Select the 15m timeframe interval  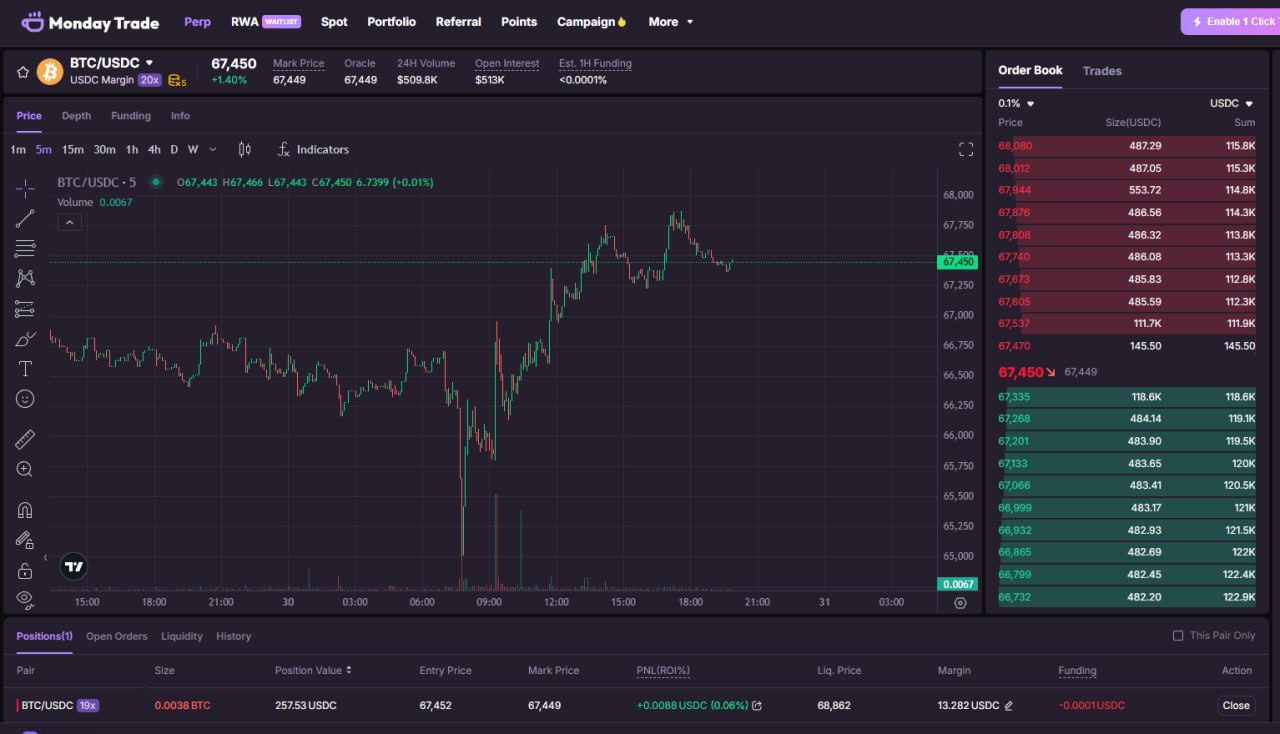tap(73, 149)
